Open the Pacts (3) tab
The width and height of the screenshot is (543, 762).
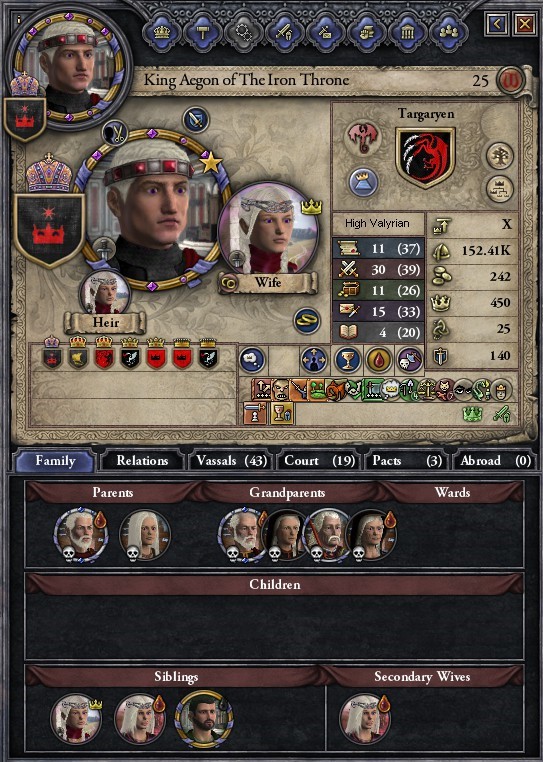407,461
